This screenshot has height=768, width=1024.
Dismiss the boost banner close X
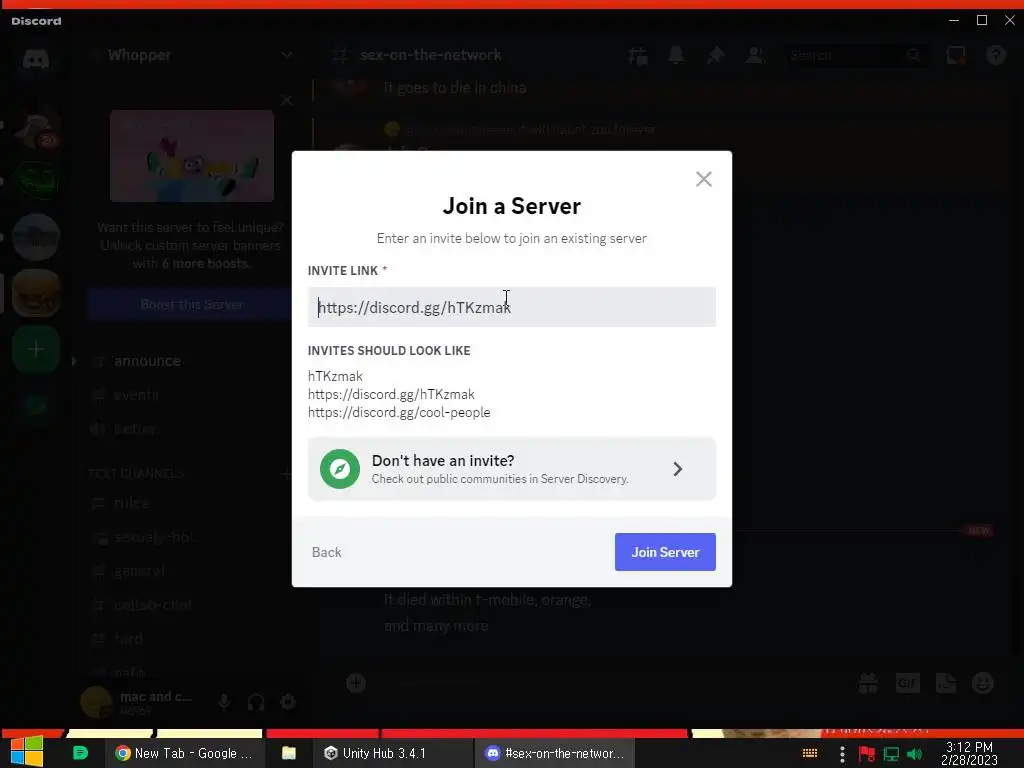click(x=286, y=100)
